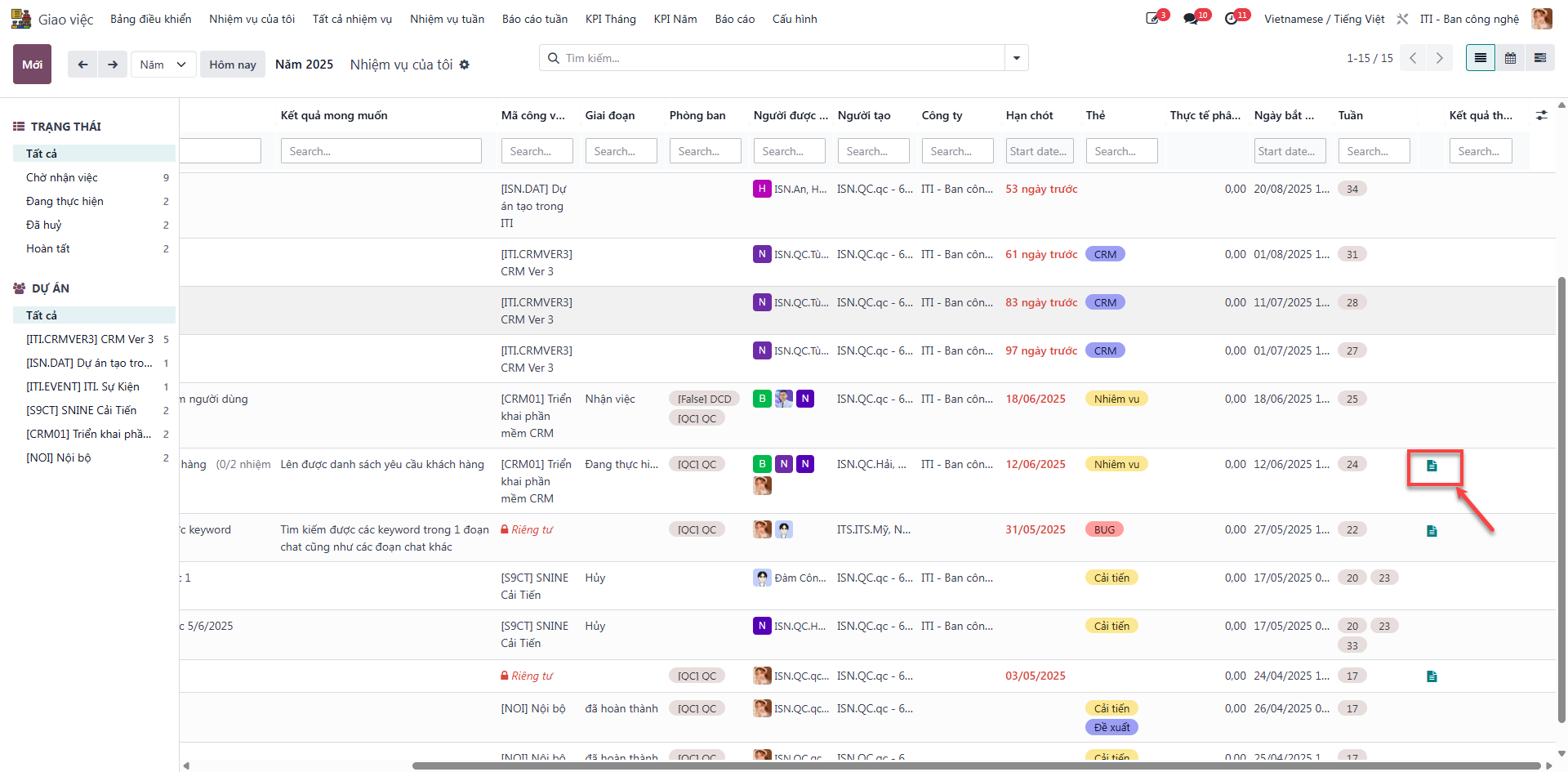Click the Mới button
Image resolution: width=1568 pixels, height=772 pixels.
[32, 65]
